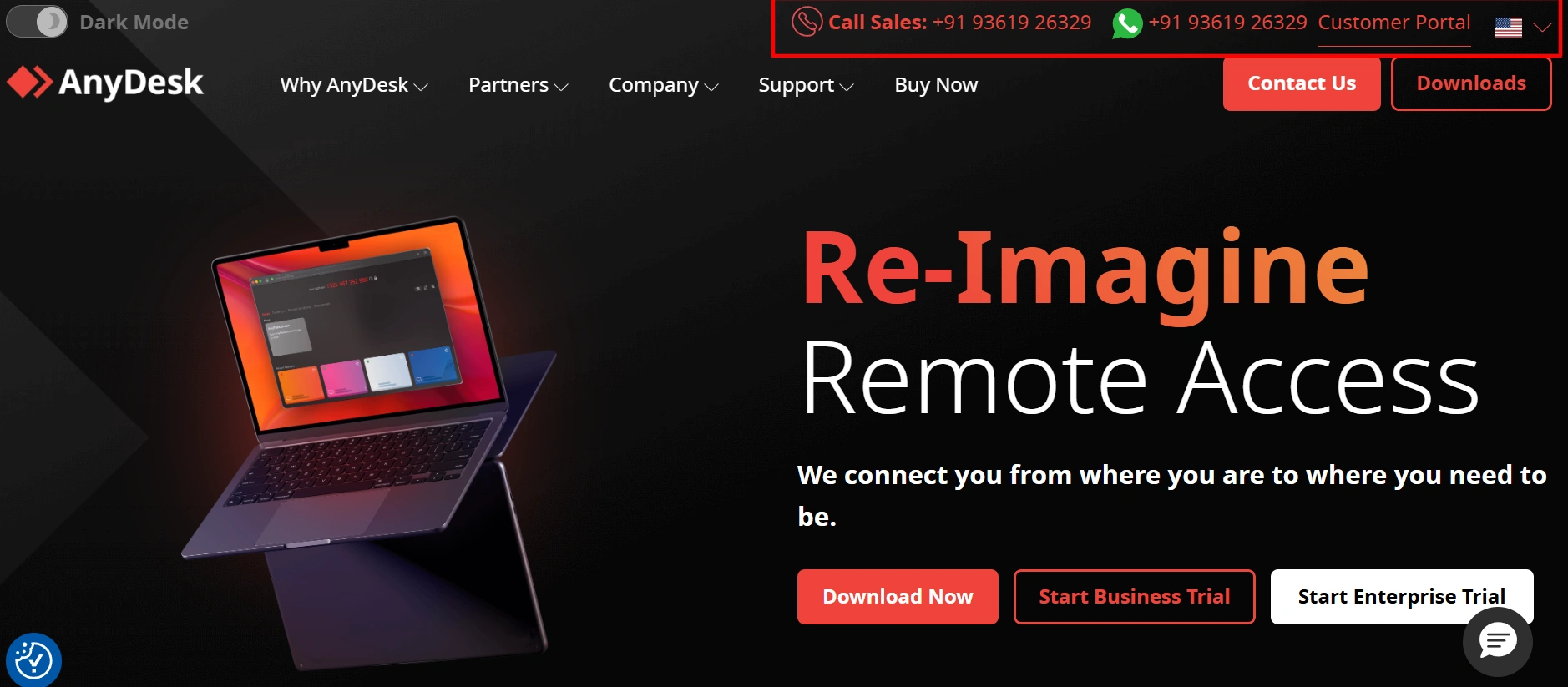Click the US flag language icon
The width and height of the screenshot is (1568, 687).
1508,28
